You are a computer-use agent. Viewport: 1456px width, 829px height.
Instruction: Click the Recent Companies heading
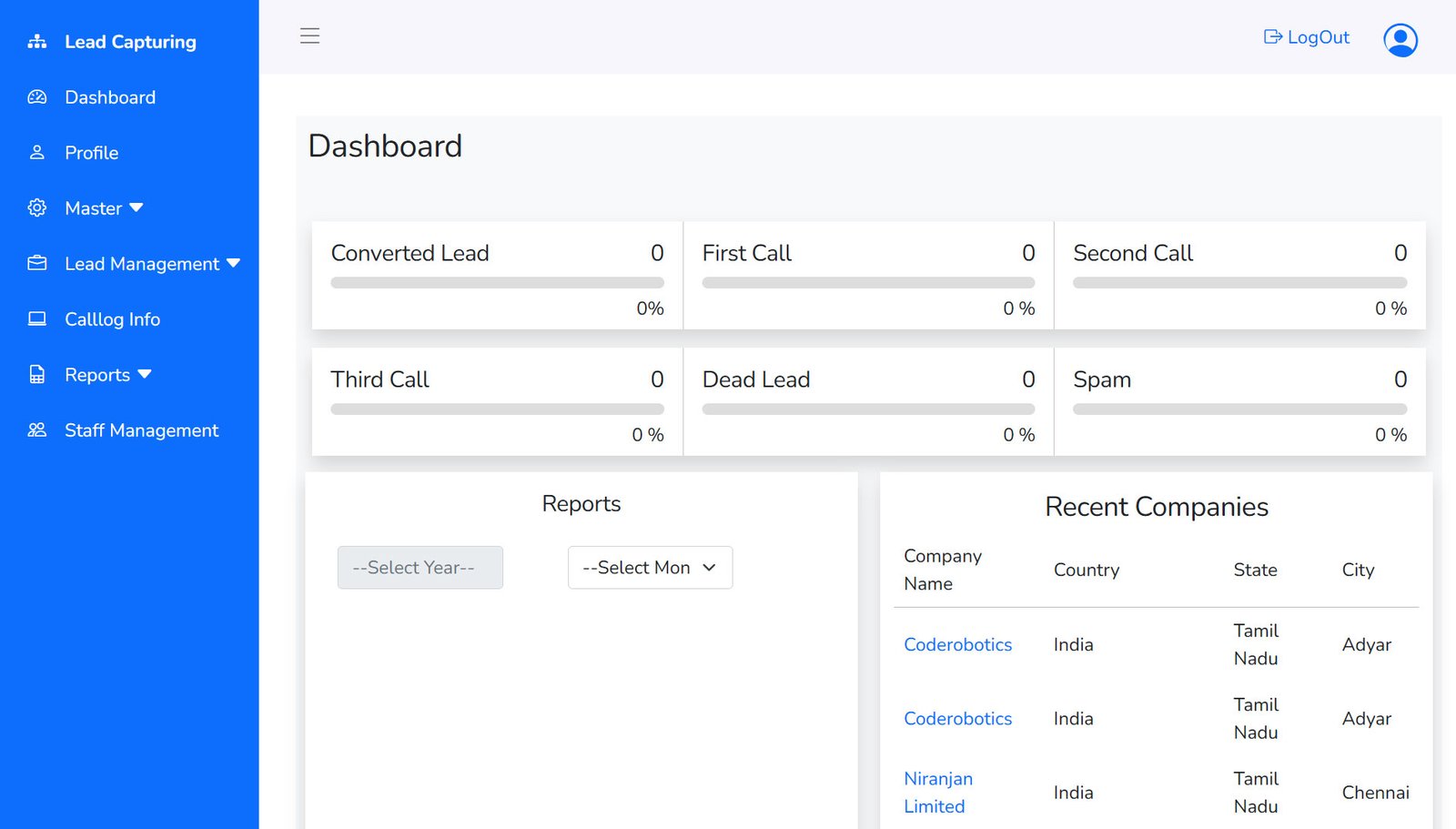[1157, 507]
